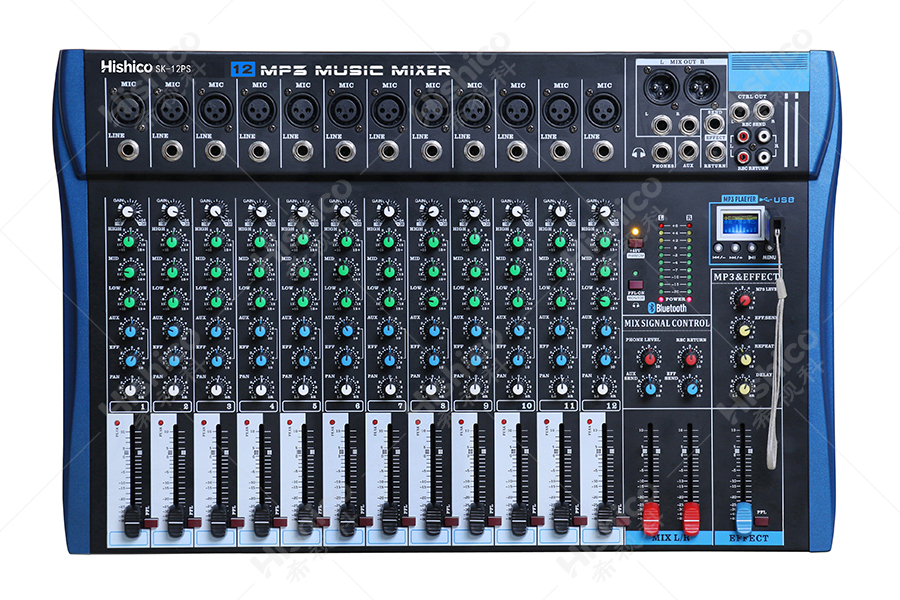Screen dimensions: 900x600
Task: Click the blue AUX SEND master knob
Action: (650, 389)
